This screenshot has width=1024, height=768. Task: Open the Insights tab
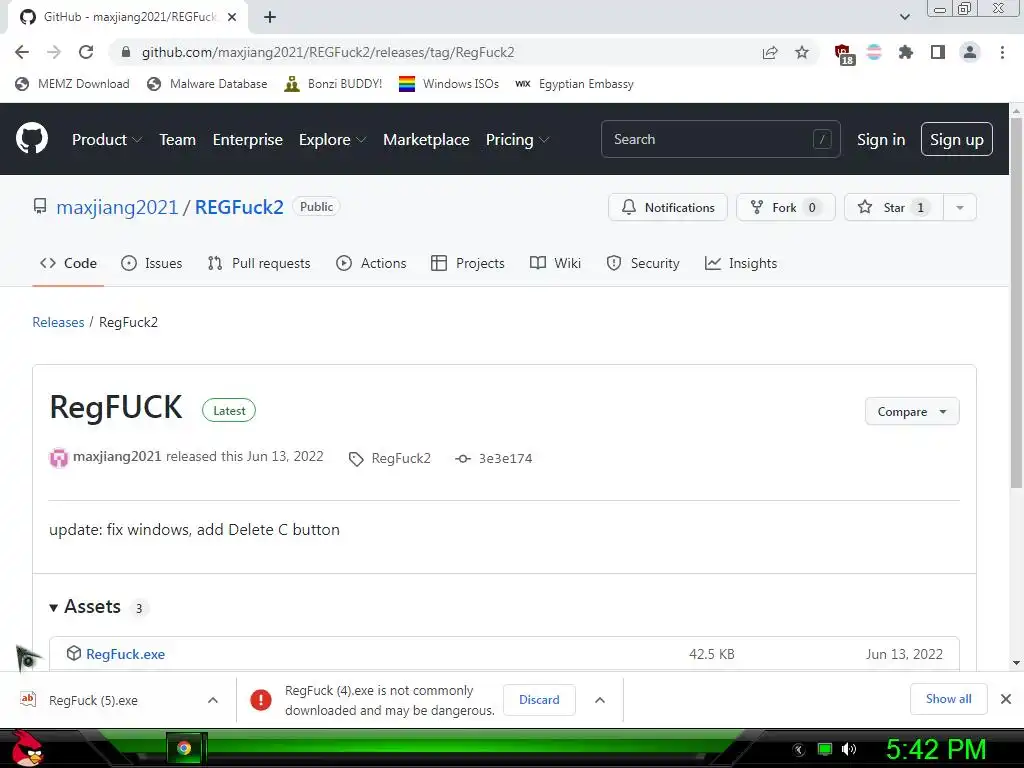click(741, 263)
